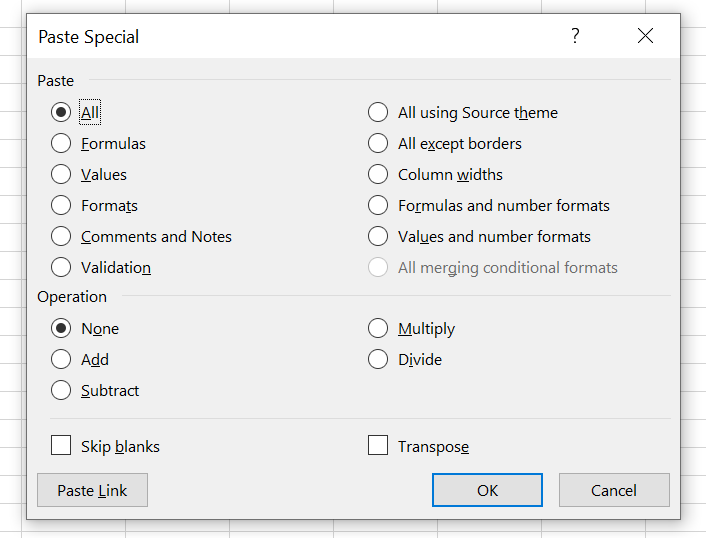Click the Paste Link button

[92, 490]
